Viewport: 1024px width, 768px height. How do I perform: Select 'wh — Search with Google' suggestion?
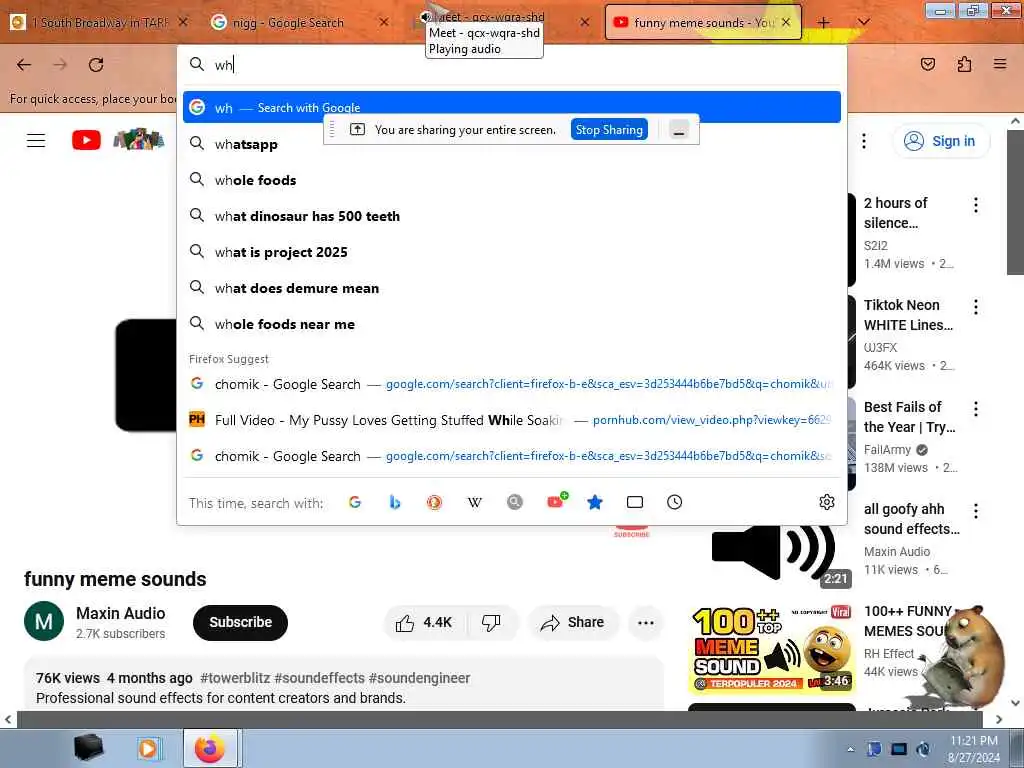coord(512,107)
